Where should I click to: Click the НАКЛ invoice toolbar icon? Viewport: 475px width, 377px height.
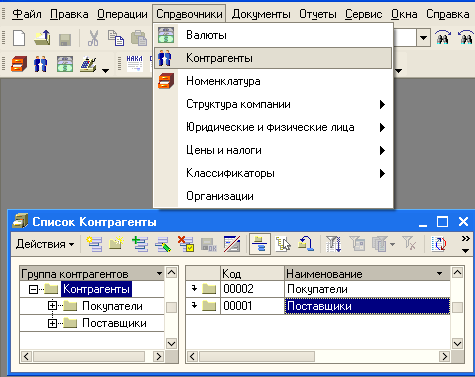click(135, 63)
